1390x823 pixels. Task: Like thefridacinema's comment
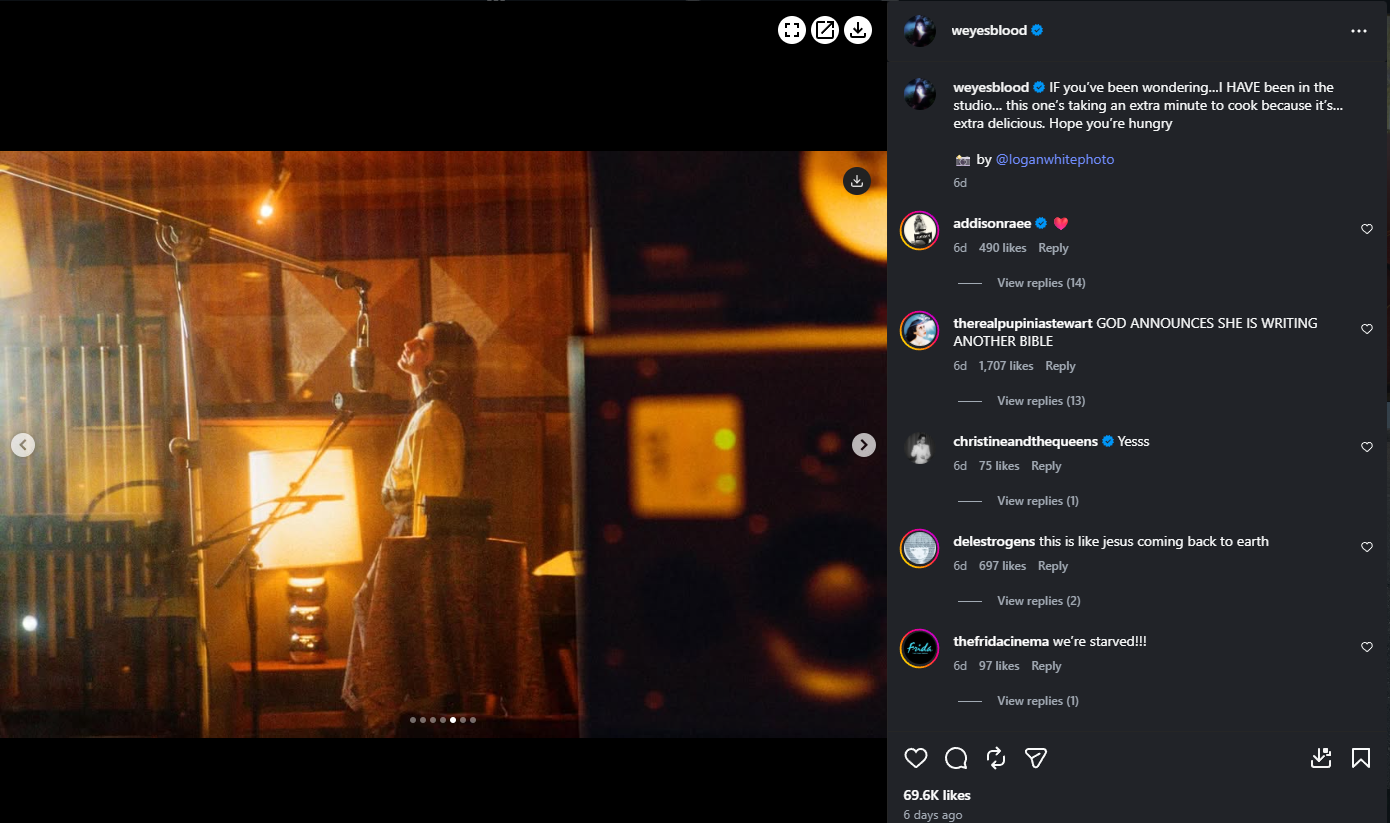click(x=1367, y=647)
